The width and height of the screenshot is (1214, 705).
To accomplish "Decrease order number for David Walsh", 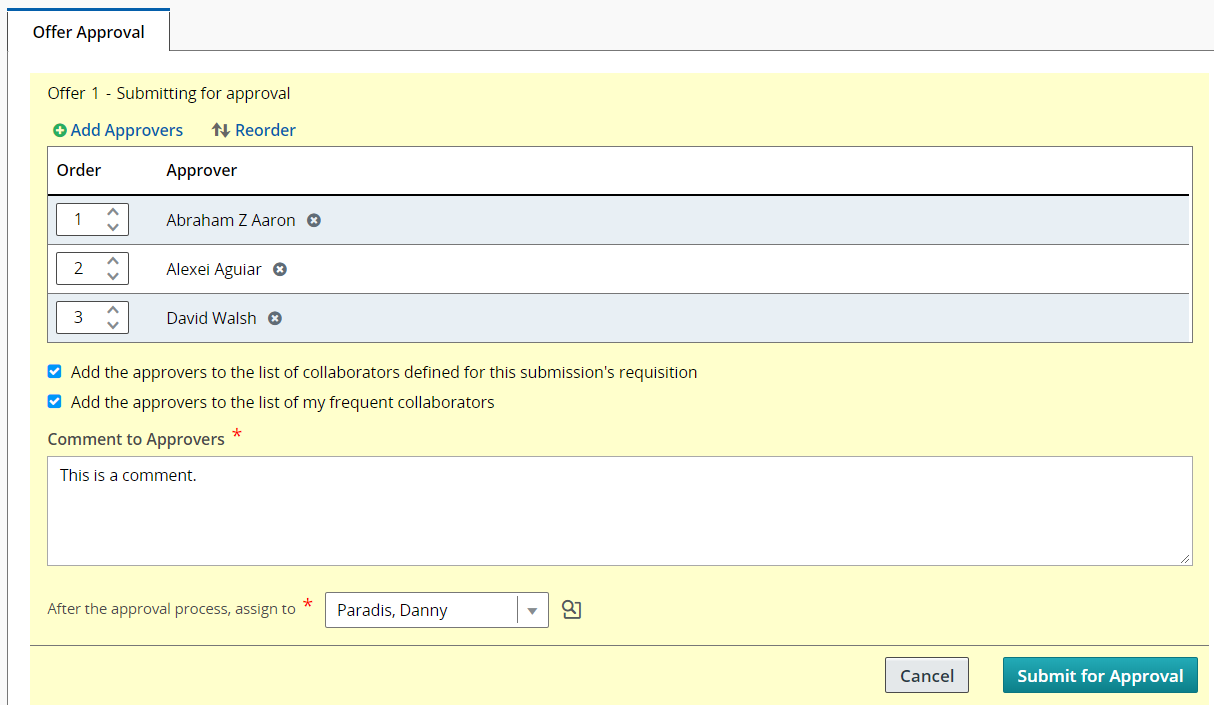I will pos(113,325).
